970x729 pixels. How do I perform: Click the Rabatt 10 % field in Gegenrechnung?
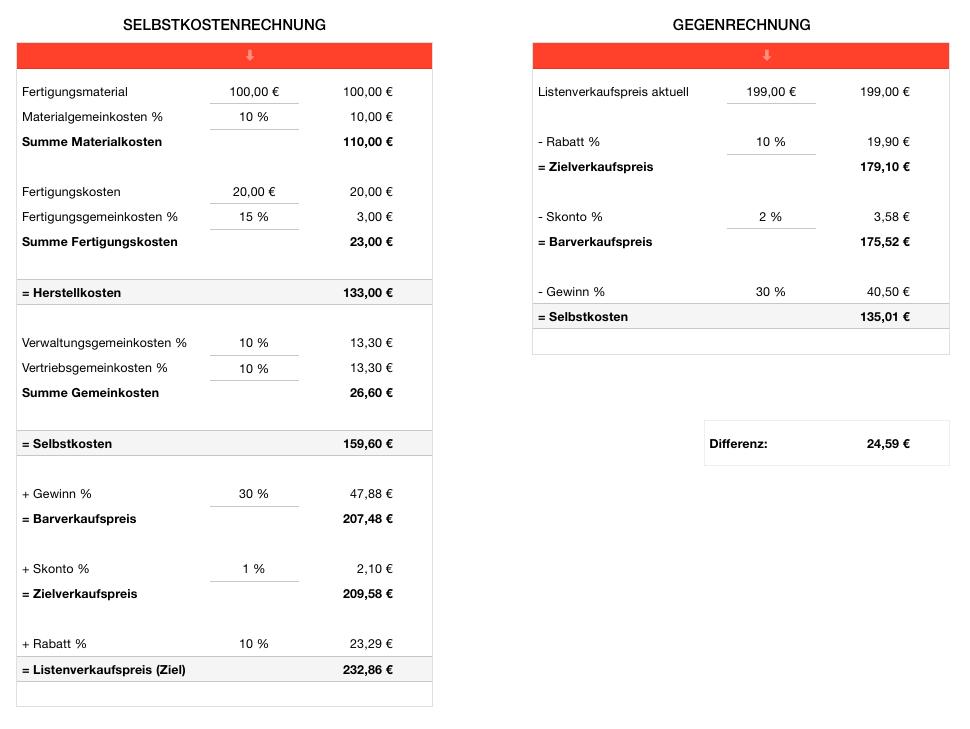pyautogui.click(x=771, y=141)
